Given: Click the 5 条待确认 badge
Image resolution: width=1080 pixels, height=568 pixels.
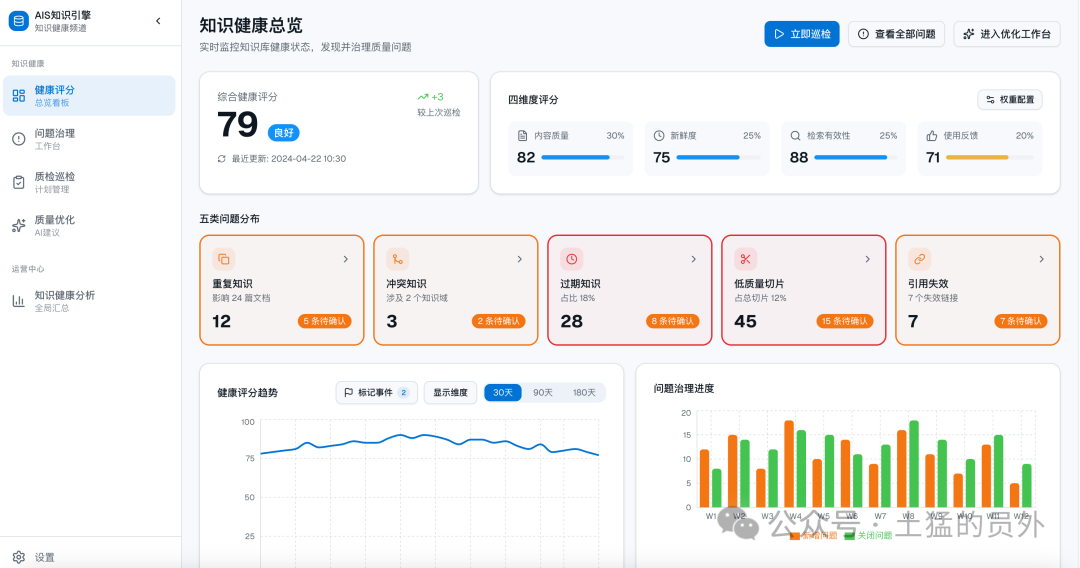Looking at the screenshot, I should point(324,321).
